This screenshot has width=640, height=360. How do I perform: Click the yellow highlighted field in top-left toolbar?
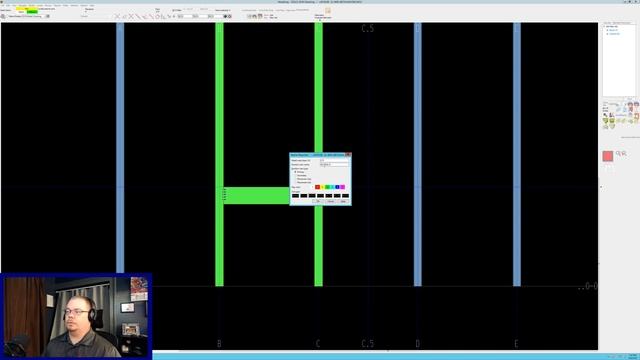click(x=27, y=9)
